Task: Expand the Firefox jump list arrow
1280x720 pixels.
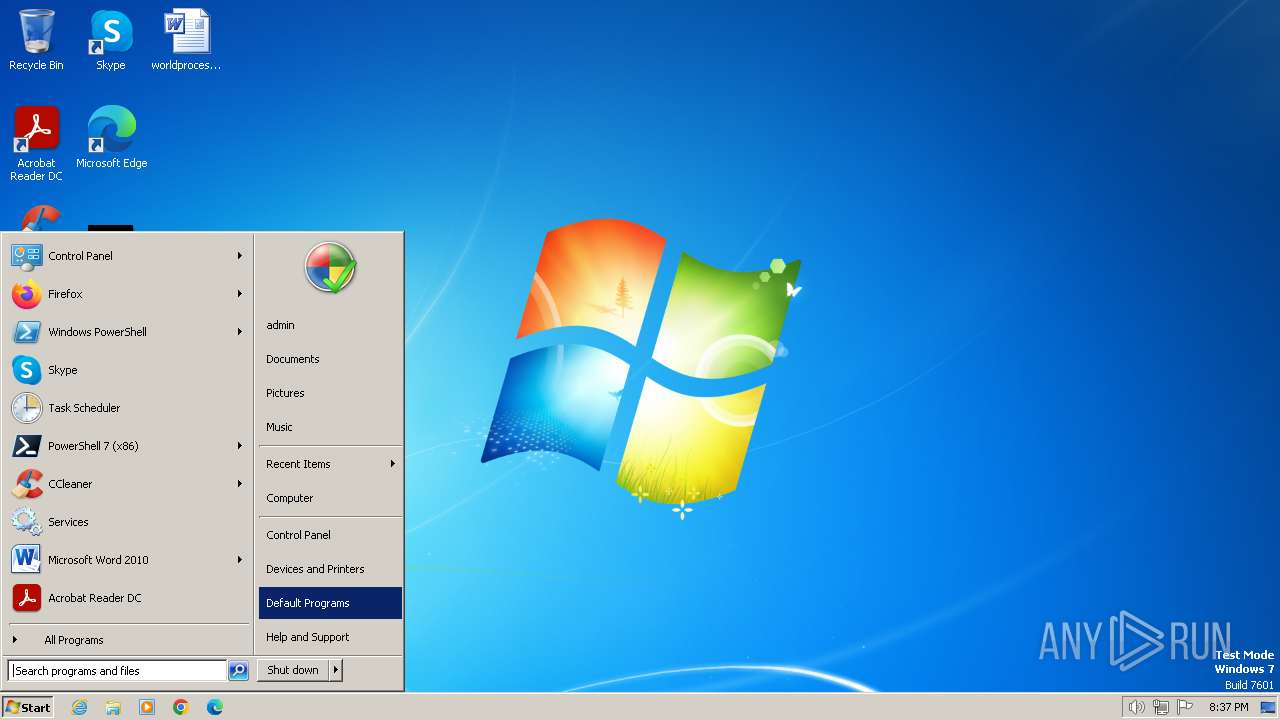Action: pyautogui.click(x=240, y=294)
